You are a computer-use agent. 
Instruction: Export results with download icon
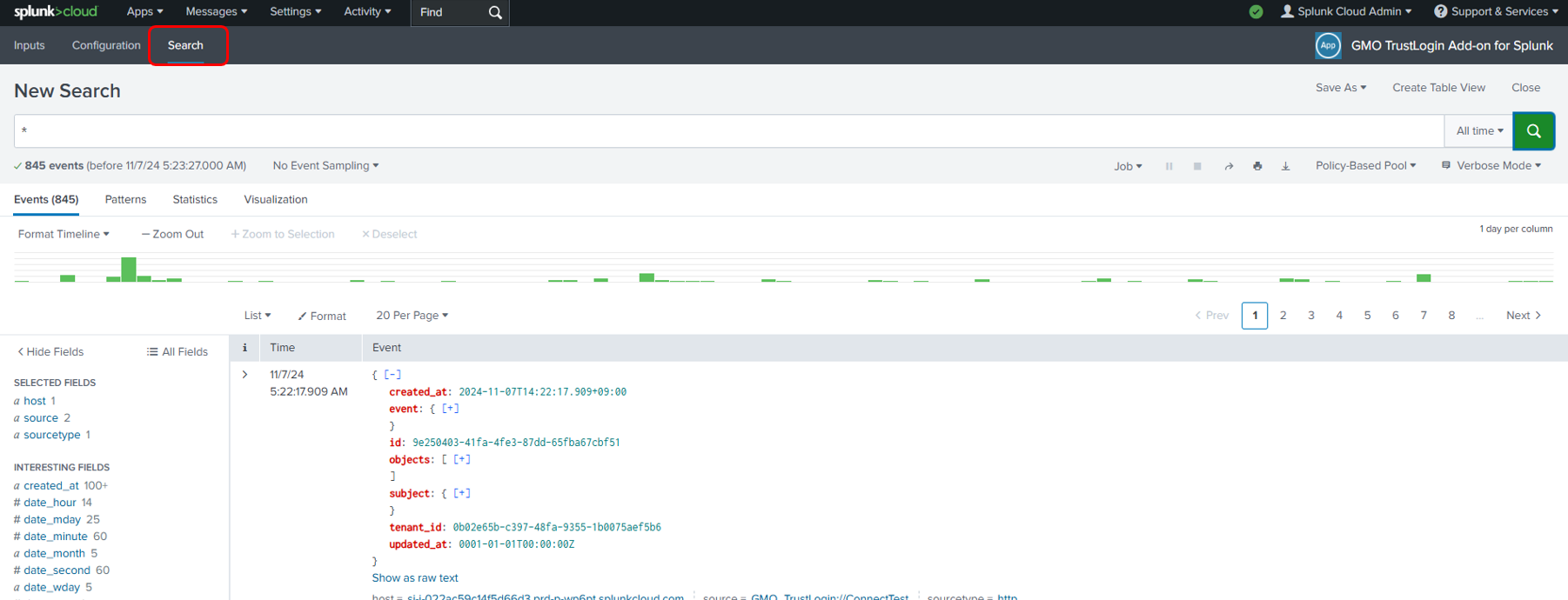point(1285,166)
